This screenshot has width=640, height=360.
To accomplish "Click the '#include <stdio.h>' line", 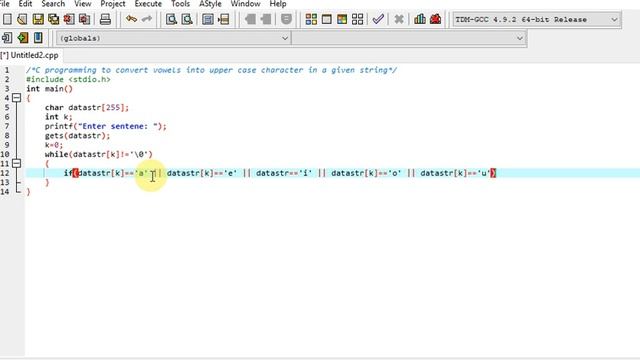I will coord(68,80).
